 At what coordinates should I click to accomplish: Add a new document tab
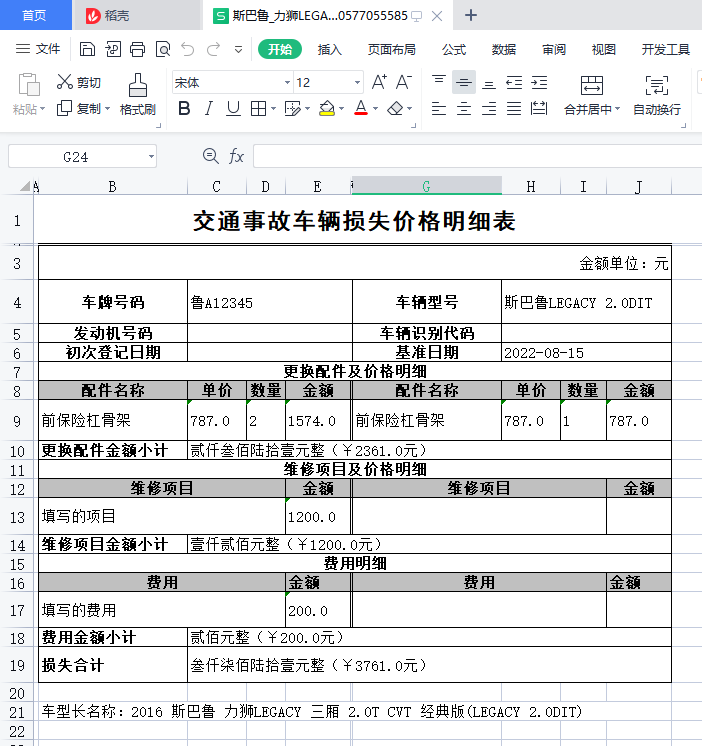pyautogui.click(x=471, y=15)
